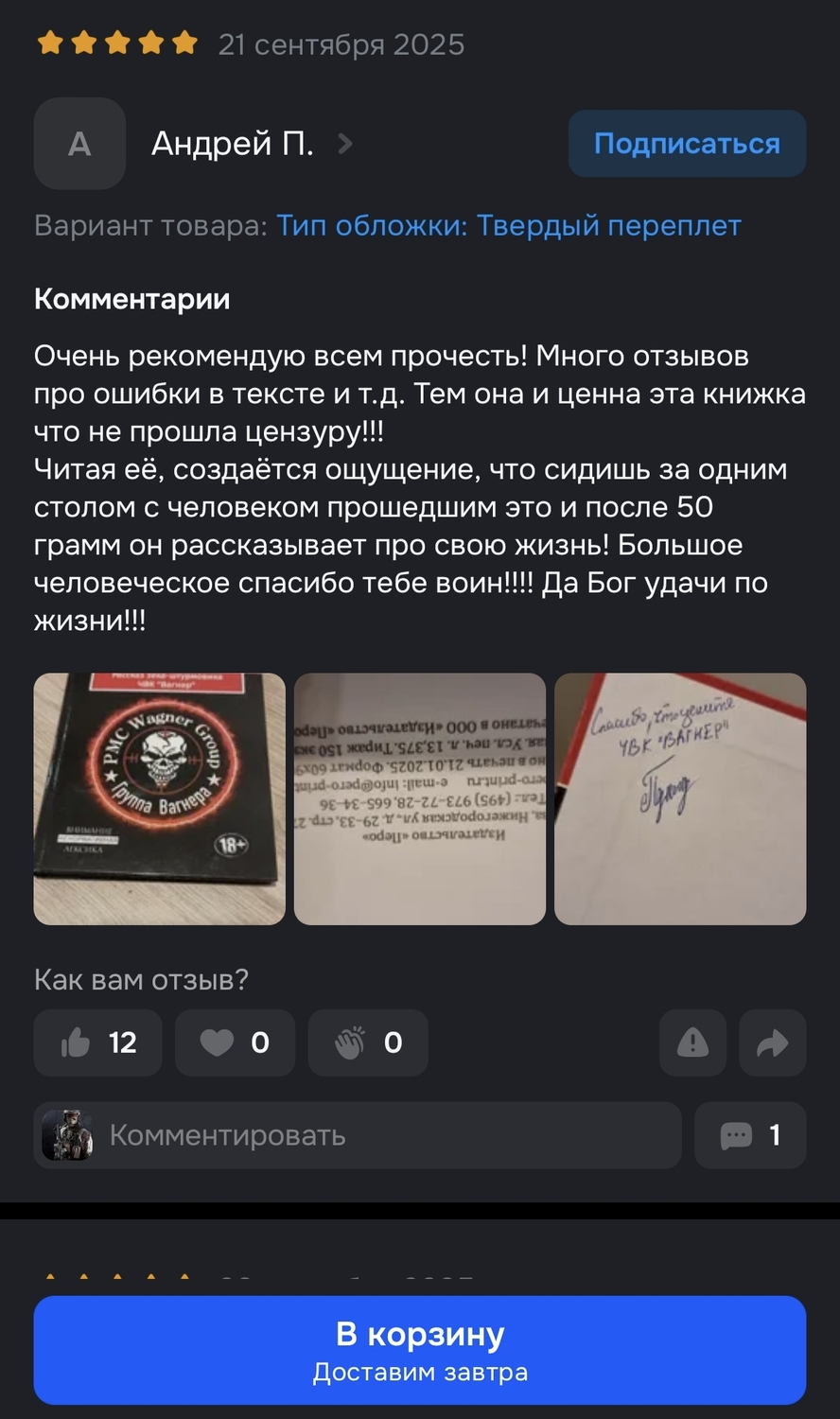Subscribe with the Подписаться button
840x1419 pixels.
click(x=687, y=144)
